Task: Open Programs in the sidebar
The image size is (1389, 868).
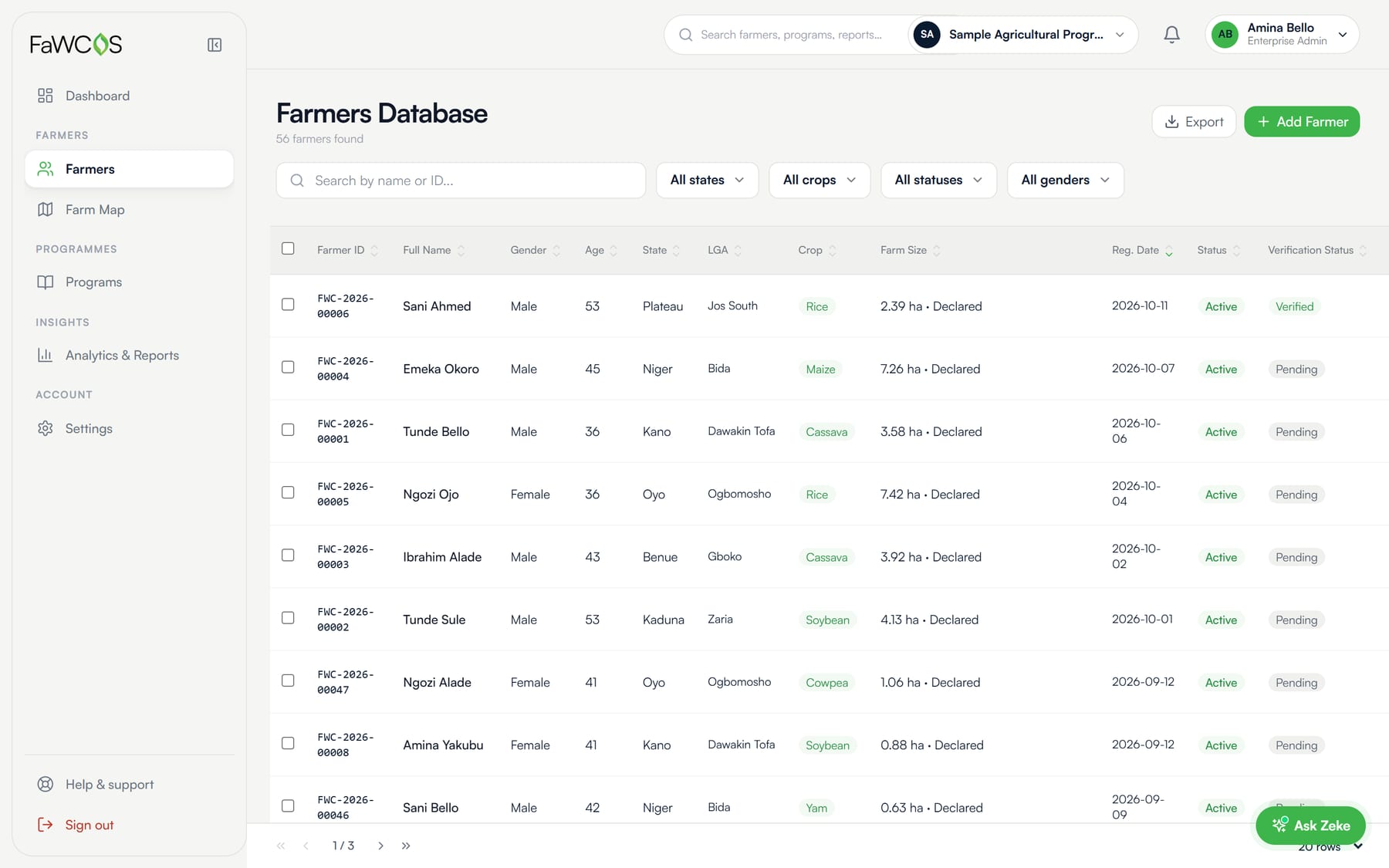Action: [129, 282]
